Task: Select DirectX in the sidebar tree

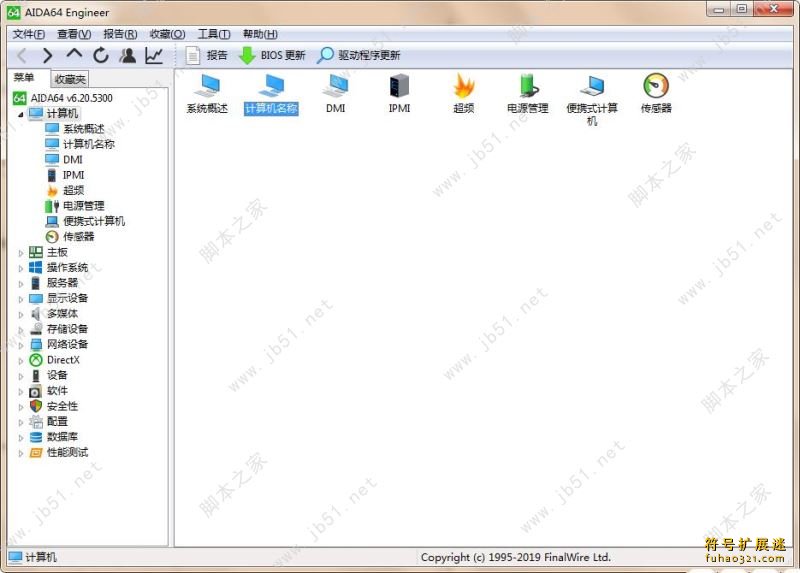Action: [62, 360]
